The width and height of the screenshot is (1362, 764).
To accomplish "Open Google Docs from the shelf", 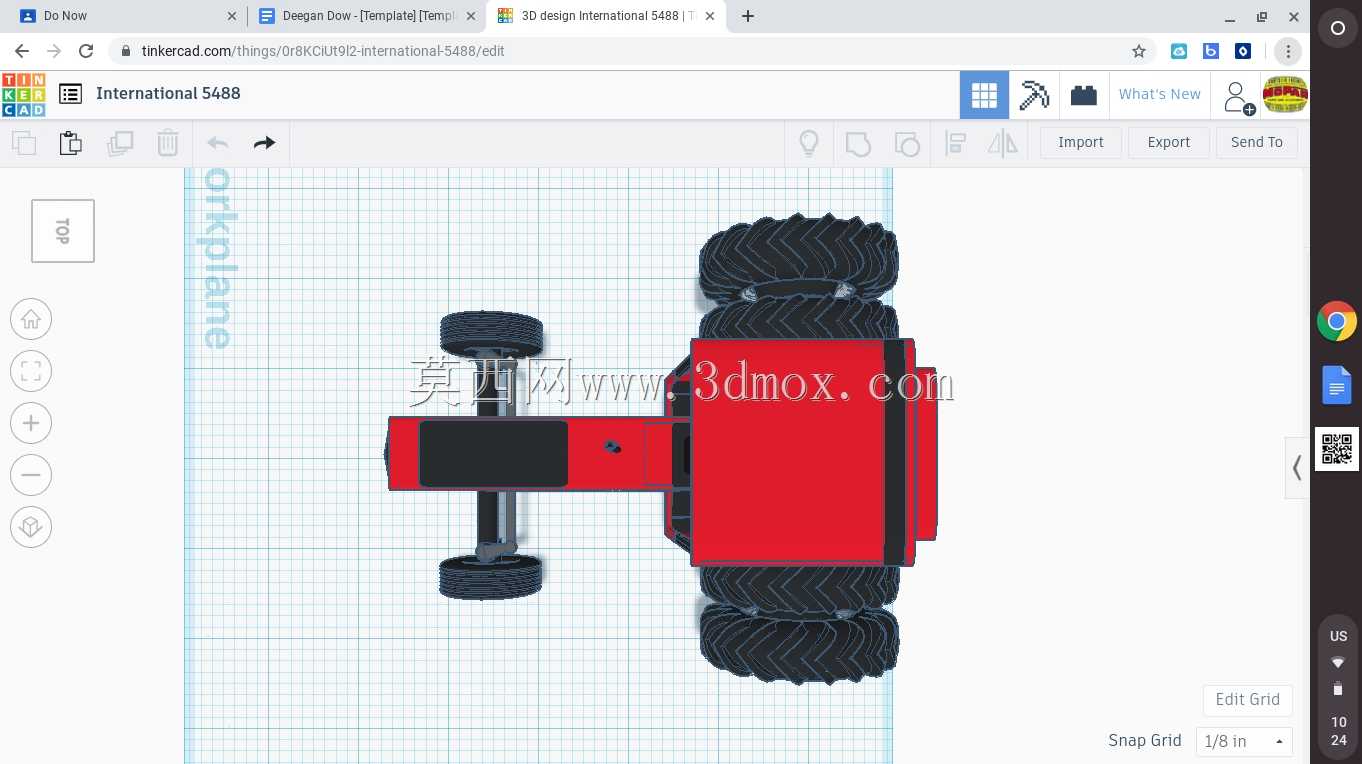I will click(1337, 385).
